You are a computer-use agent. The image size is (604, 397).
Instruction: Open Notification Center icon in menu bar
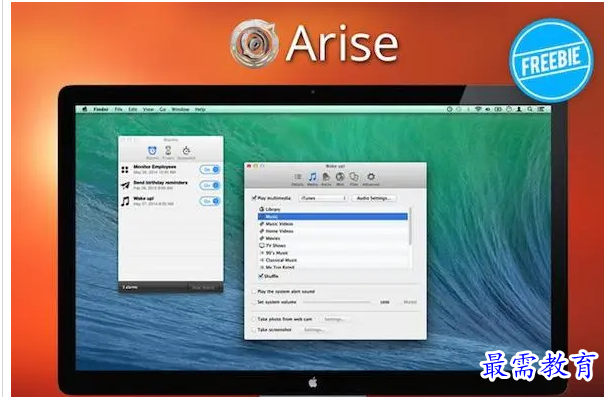coord(541,109)
